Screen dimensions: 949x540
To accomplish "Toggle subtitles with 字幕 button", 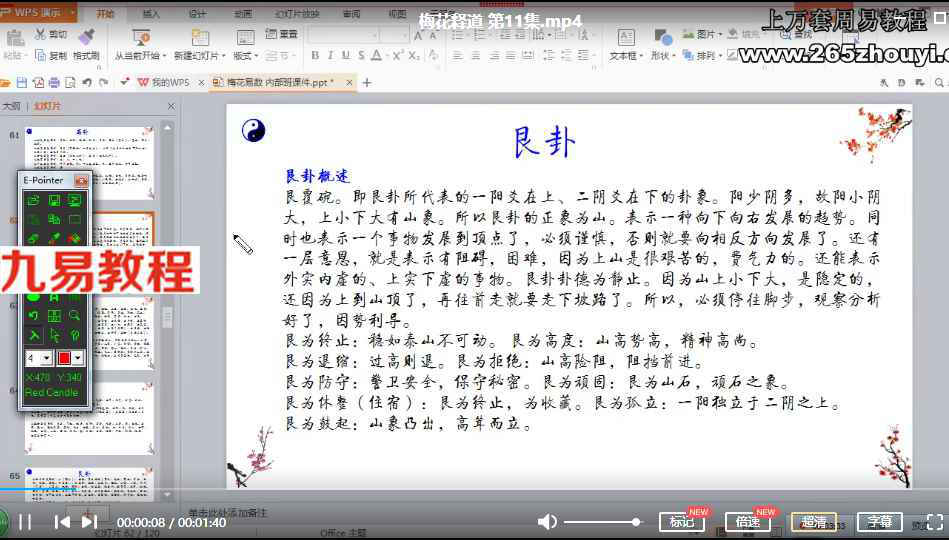I will pos(879,522).
